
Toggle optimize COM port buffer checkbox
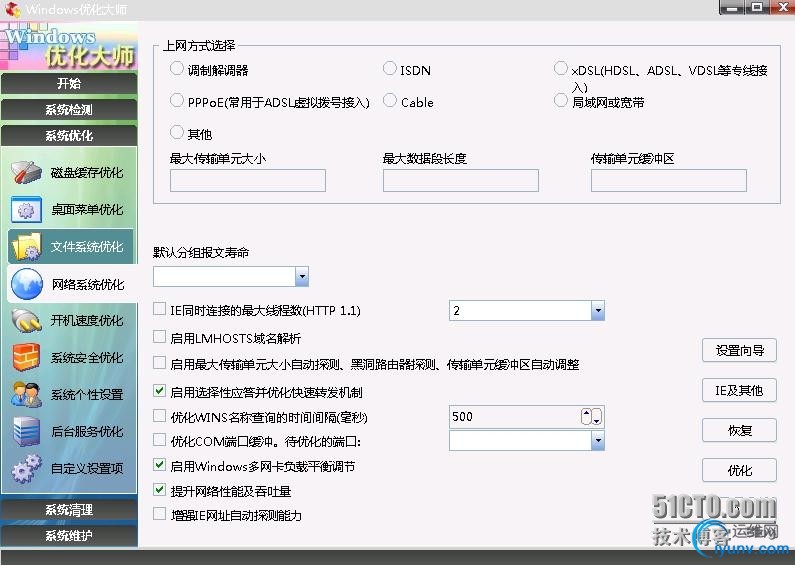[x=159, y=440]
